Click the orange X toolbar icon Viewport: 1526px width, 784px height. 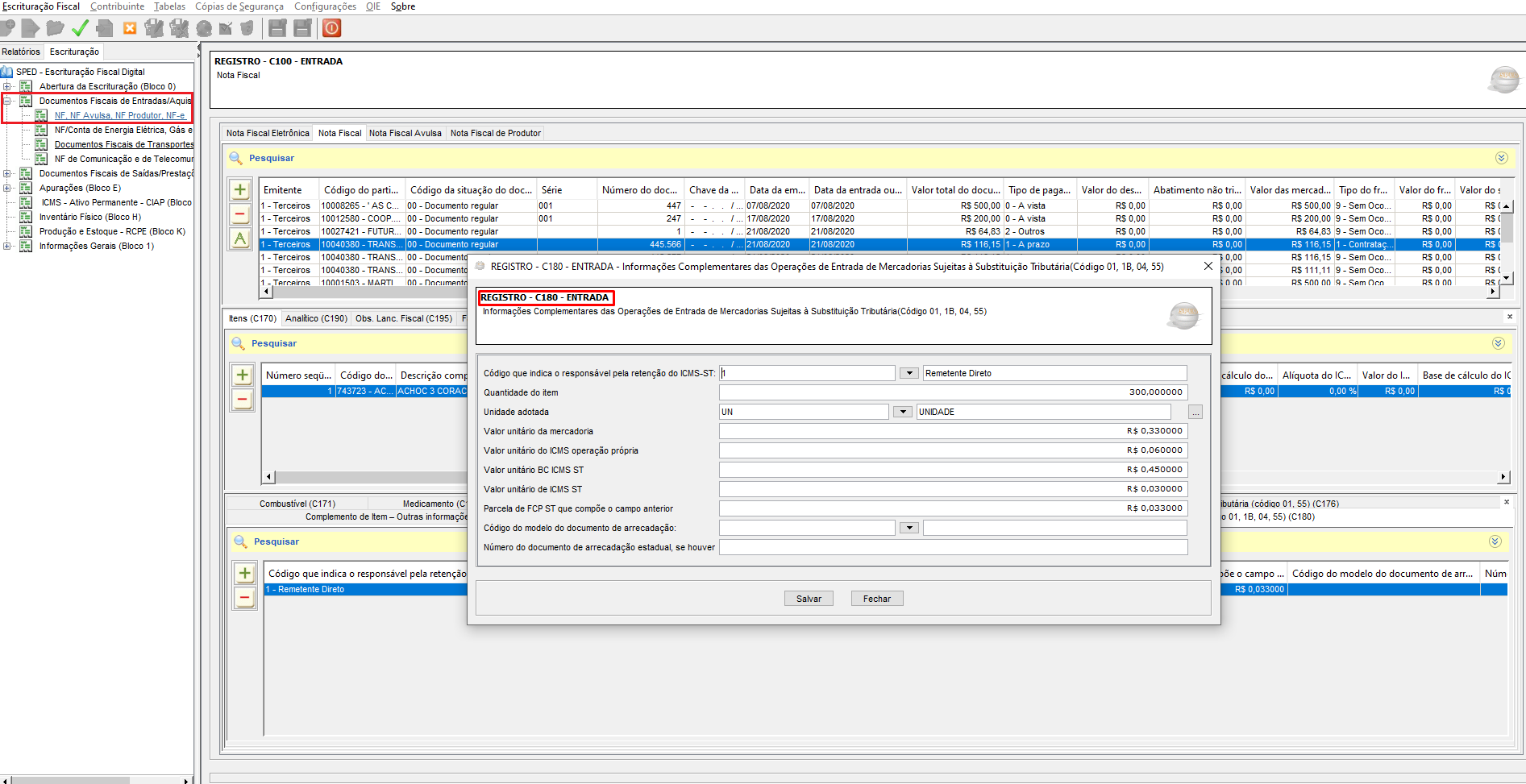pos(129,28)
